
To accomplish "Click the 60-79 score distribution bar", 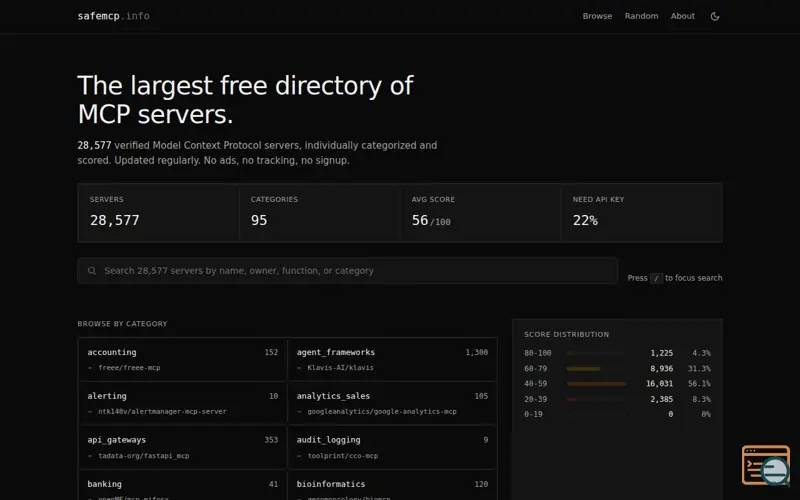I will pos(596,368).
